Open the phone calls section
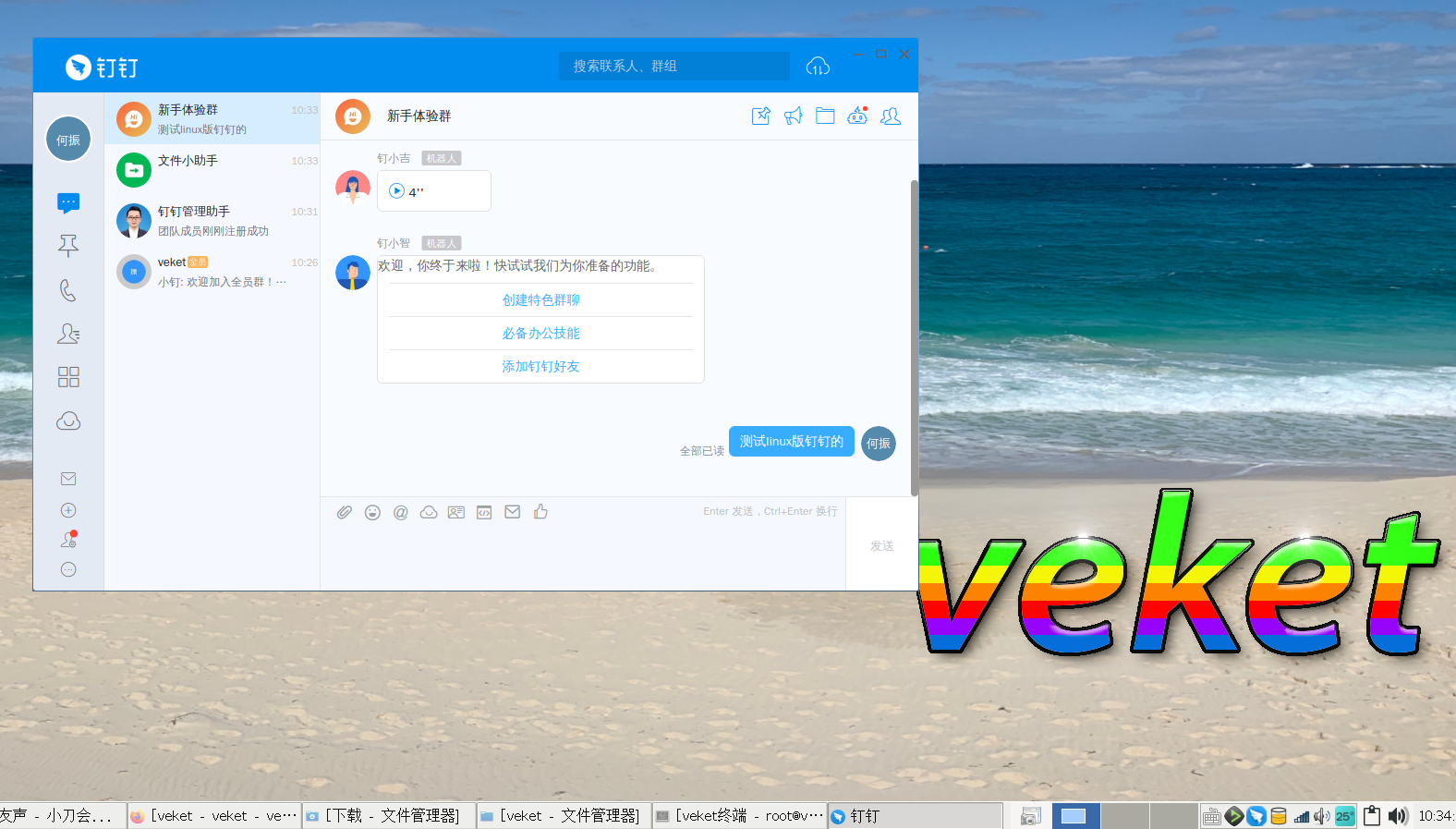1456x829 pixels. point(68,290)
